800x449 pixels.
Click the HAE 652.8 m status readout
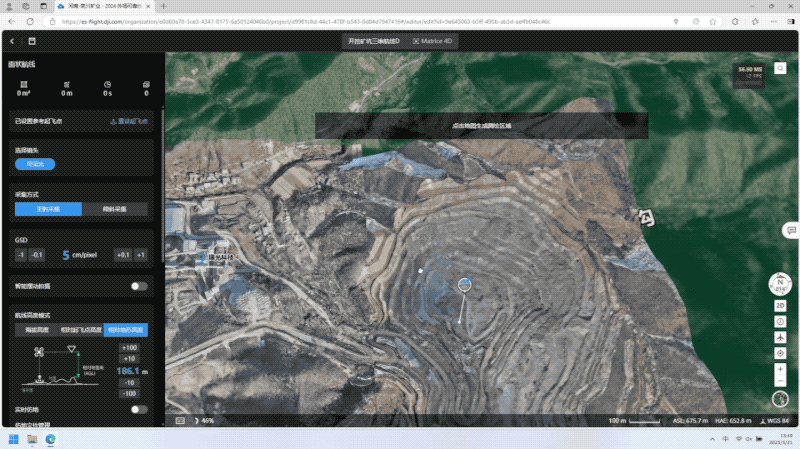(733, 420)
